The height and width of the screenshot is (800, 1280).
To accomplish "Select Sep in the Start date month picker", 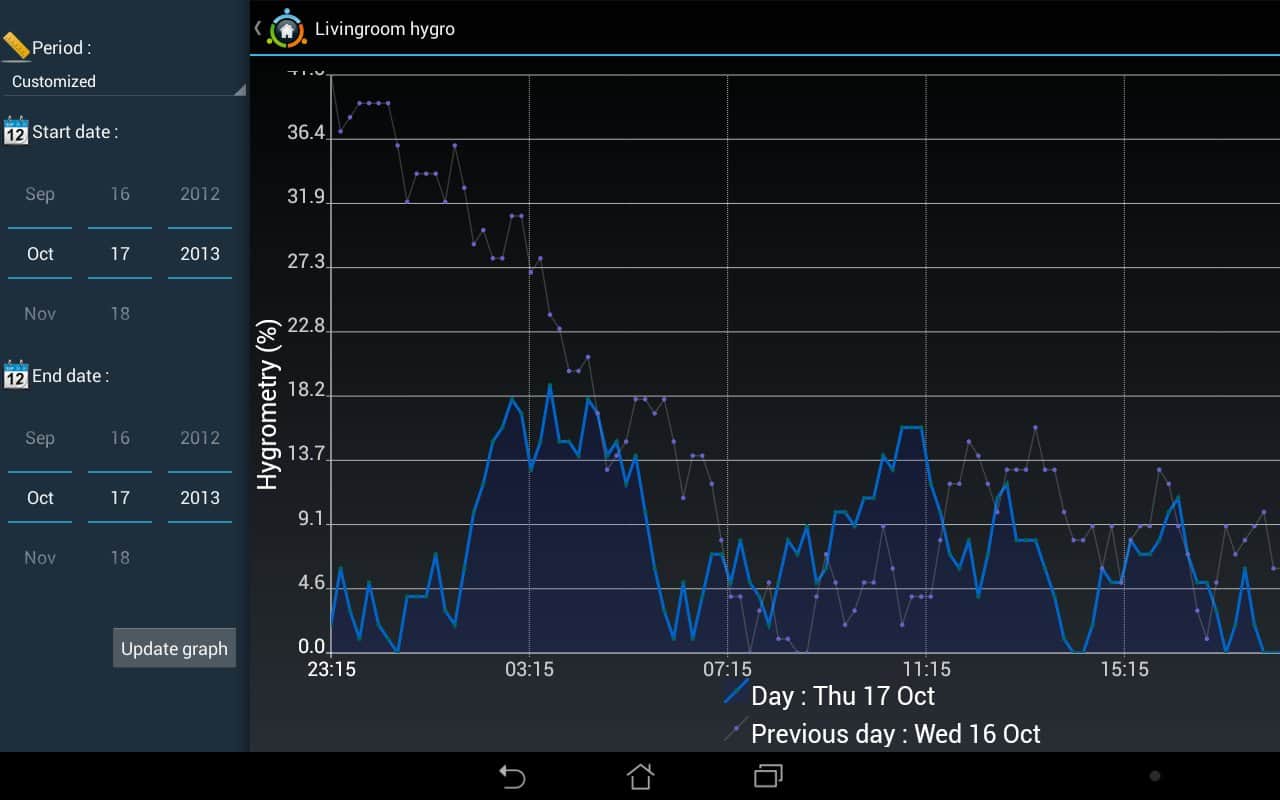I will (x=40, y=194).
